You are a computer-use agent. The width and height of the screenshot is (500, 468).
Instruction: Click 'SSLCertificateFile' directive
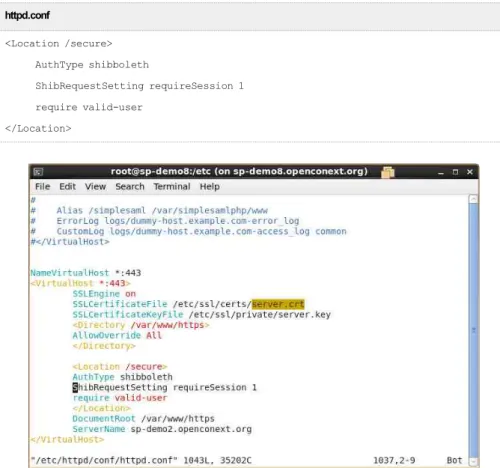click(120, 304)
